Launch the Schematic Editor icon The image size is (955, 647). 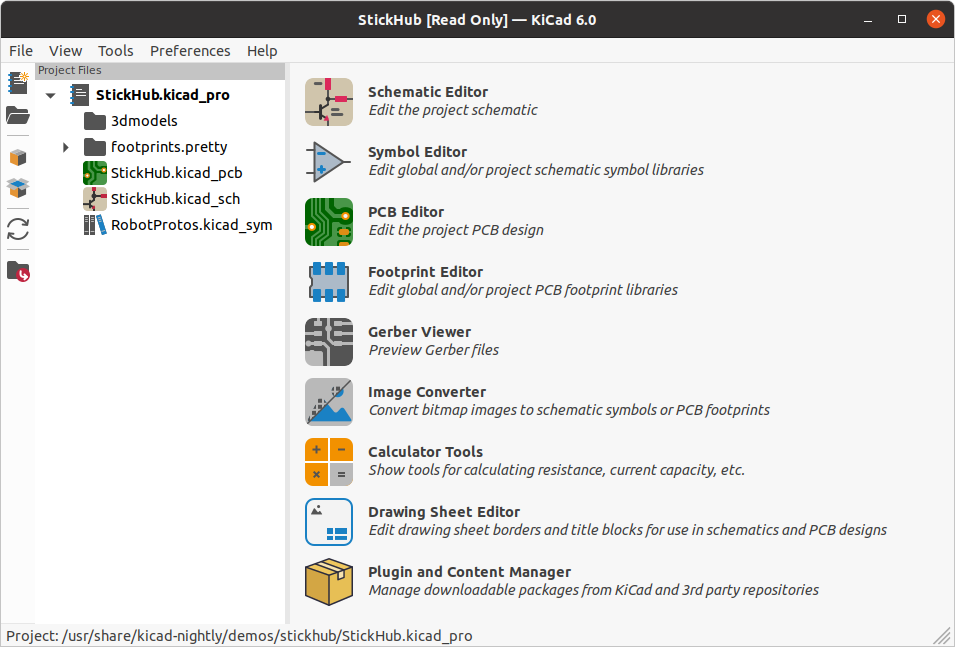click(329, 102)
